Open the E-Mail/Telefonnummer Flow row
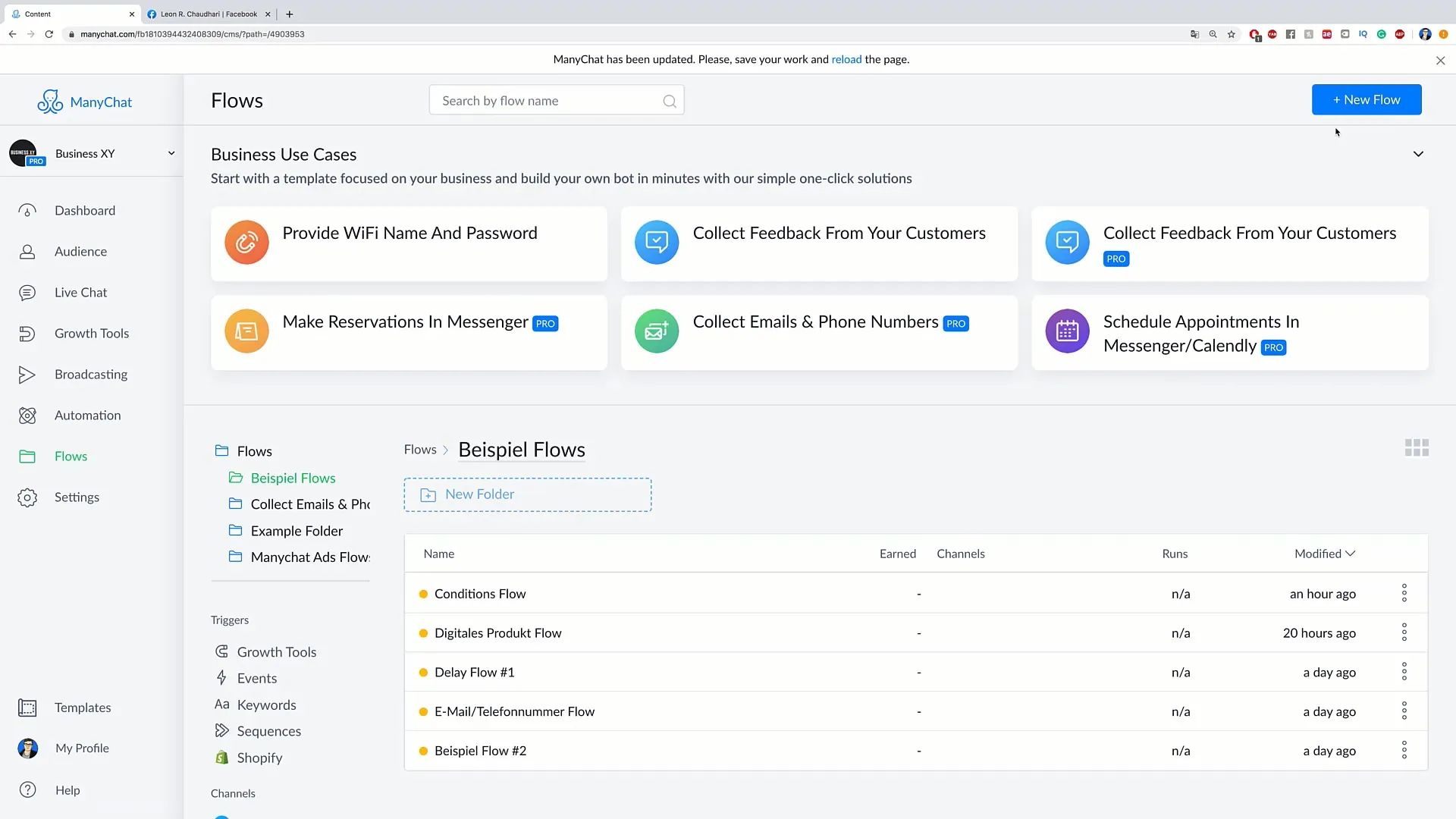Screen dimensions: 1456x819 click(x=916, y=711)
